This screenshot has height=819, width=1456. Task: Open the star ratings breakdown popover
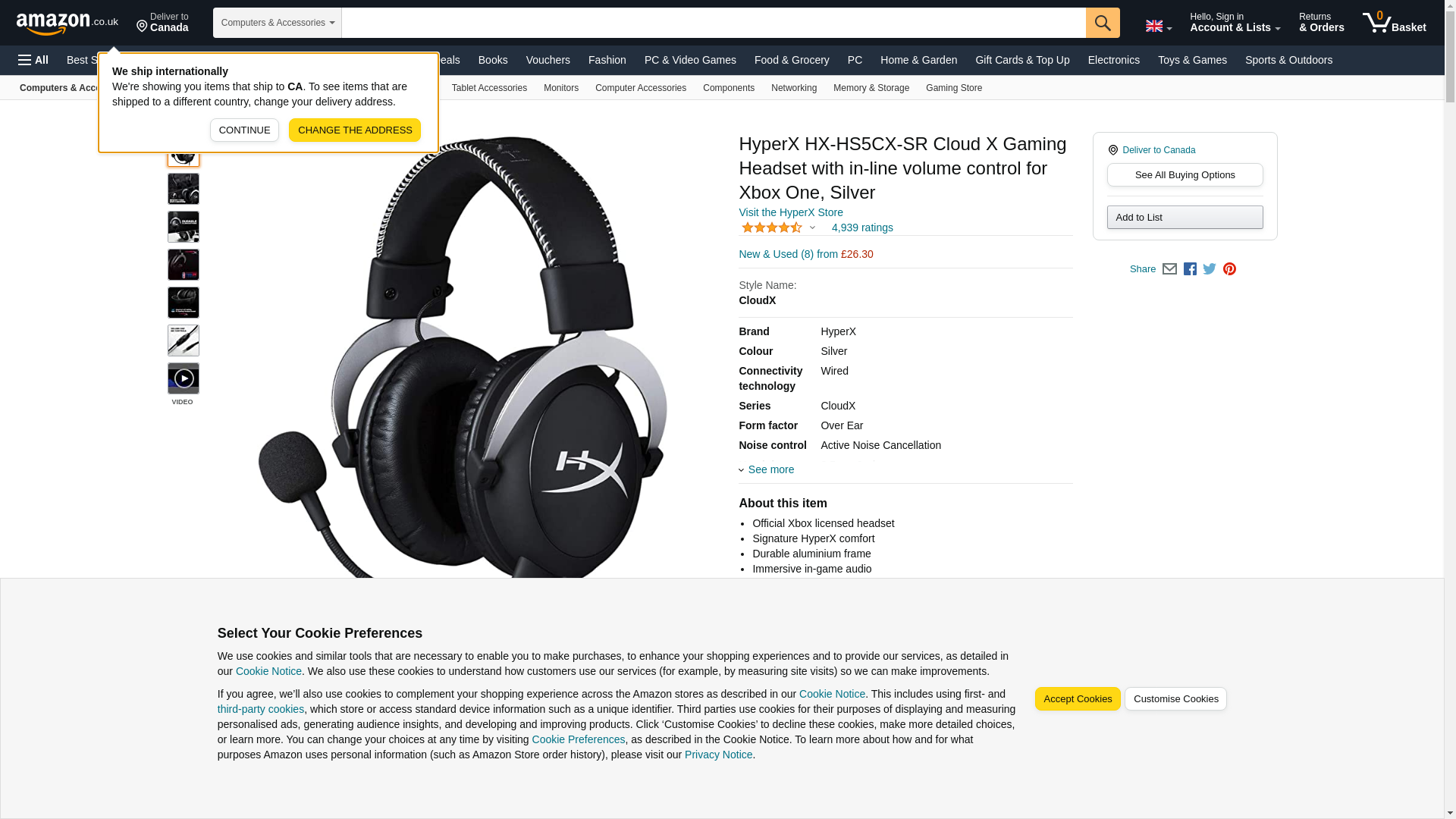779,227
